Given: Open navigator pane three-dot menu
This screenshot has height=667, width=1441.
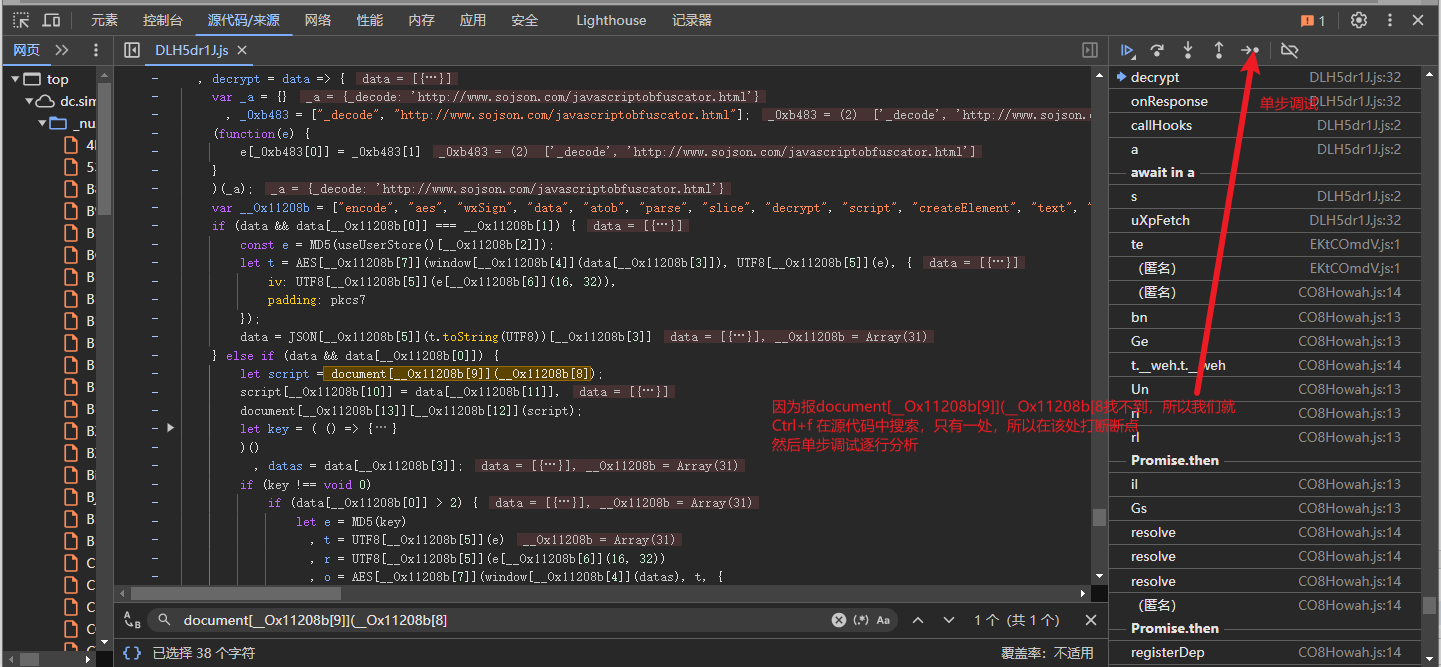Looking at the screenshot, I should [96, 50].
